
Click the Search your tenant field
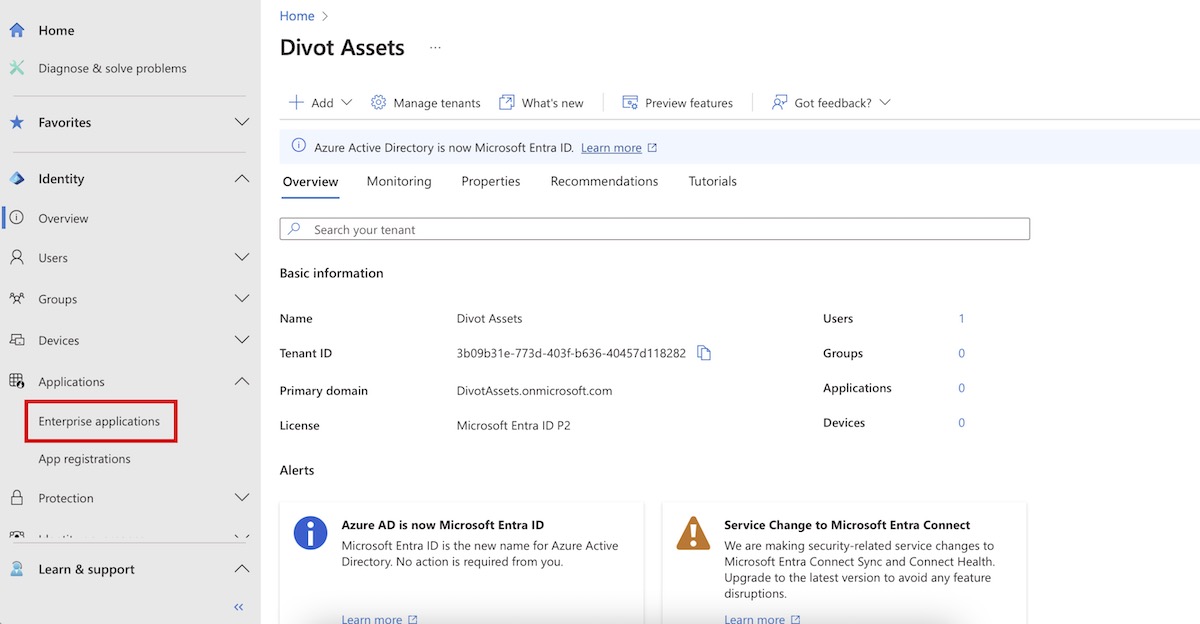coord(655,229)
